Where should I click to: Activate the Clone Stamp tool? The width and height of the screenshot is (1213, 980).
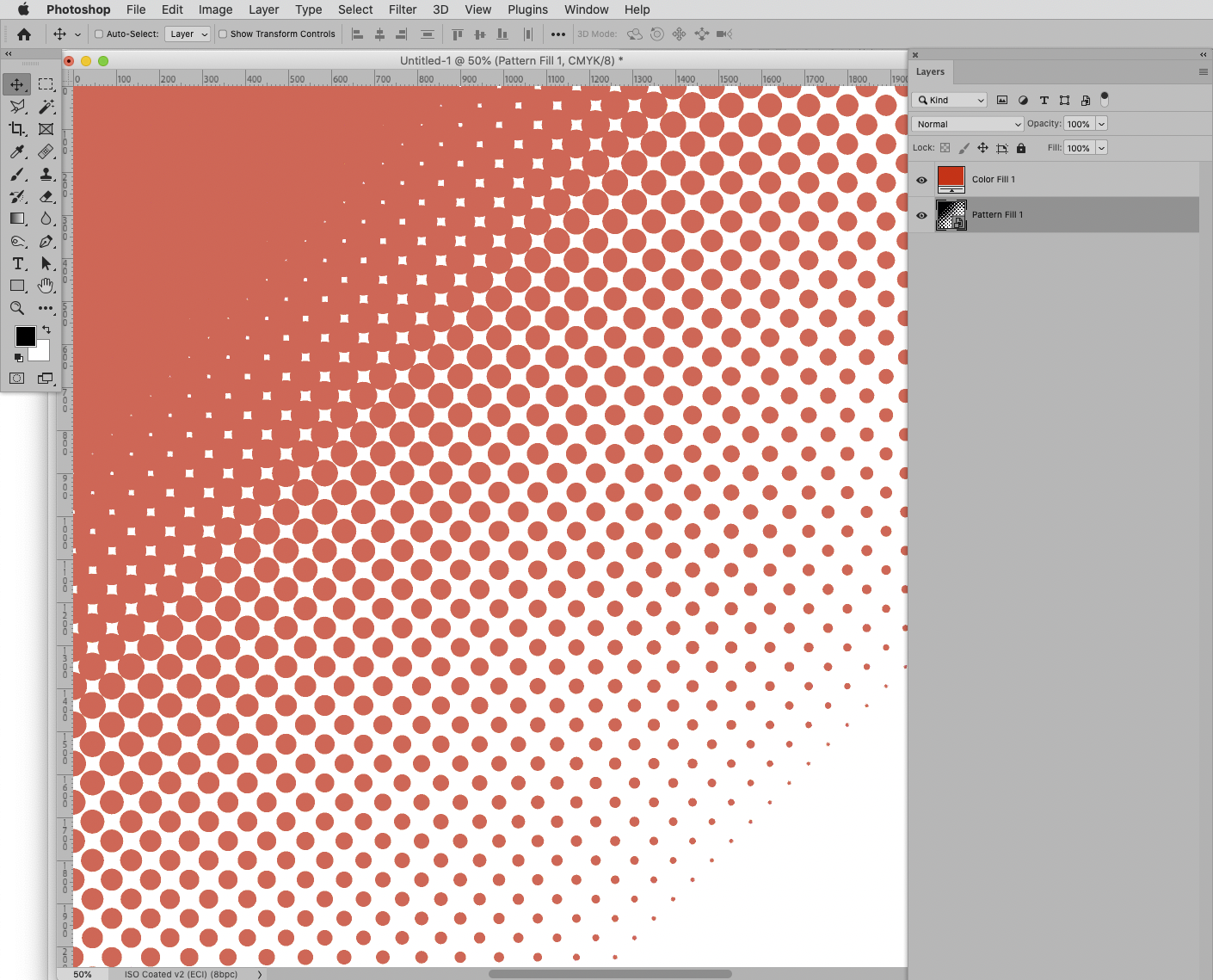coord(46,175)
